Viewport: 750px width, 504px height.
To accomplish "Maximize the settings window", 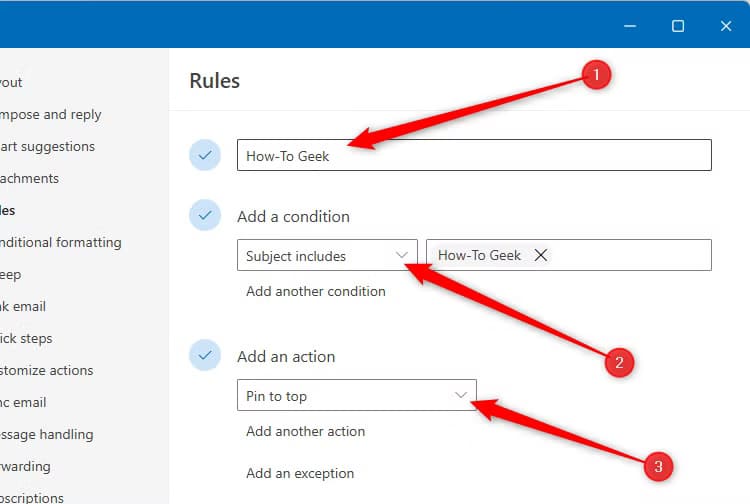I will pos(678,26).
